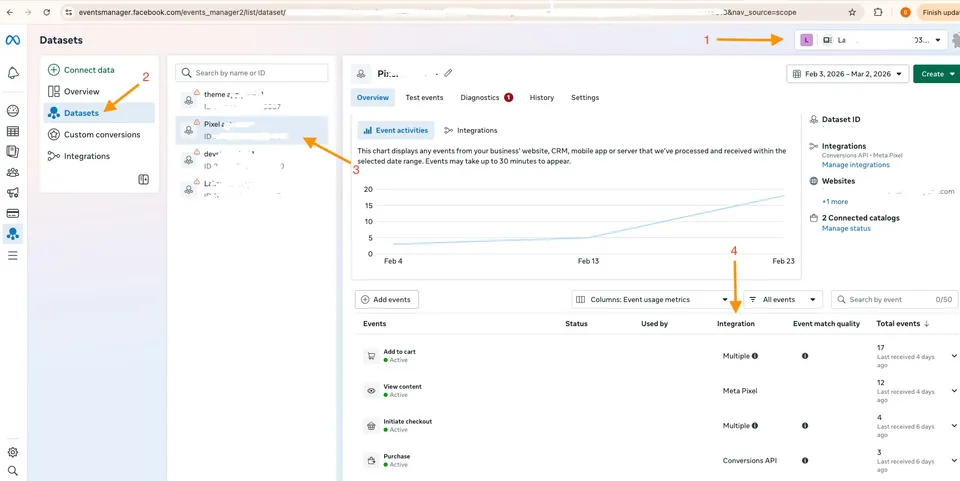Open the Columns: Event usage metrics dropdown

pos(653,300)
